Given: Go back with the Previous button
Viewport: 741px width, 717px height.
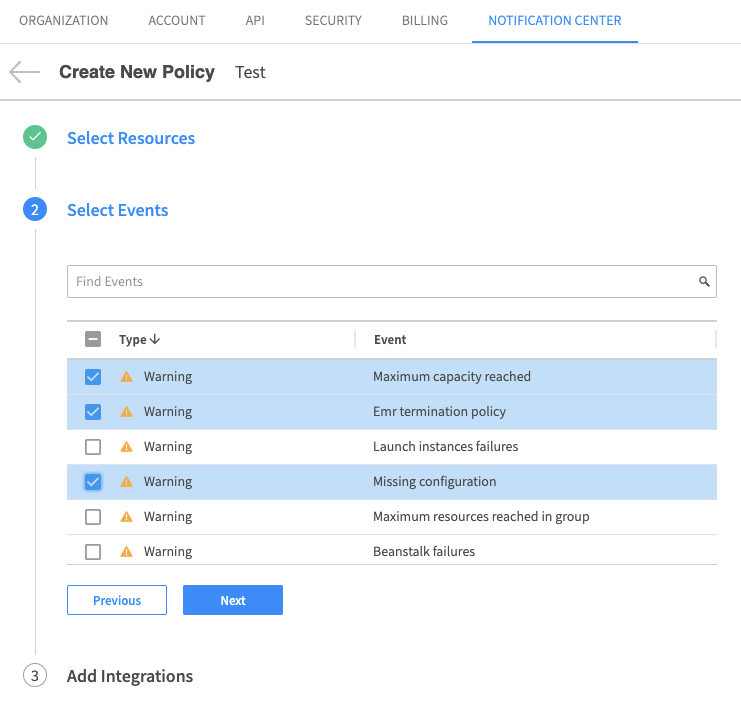Looking at the screenshot, I should (x=117, y=600).
